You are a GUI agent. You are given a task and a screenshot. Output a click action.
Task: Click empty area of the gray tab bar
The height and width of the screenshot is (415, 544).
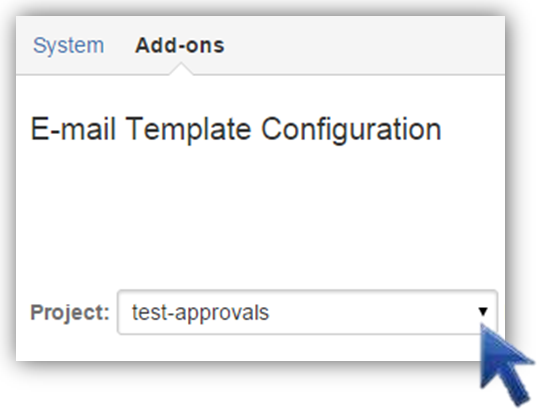(x=364, y=45)
